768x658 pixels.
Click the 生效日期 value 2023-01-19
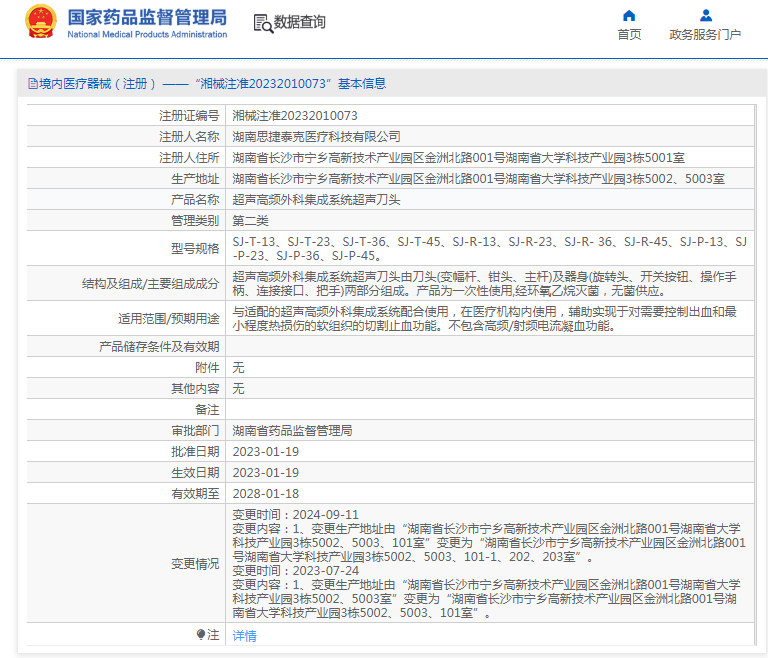pos(265,473)
